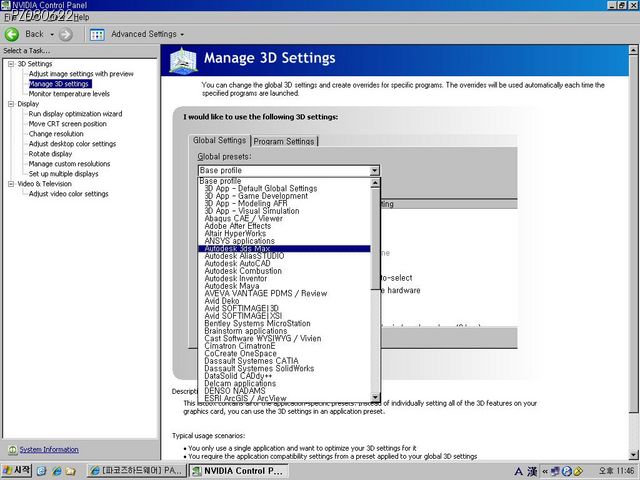Screen dimensions: 640x480
Task: Open the Help menu
Action: (x=81, y=18)
